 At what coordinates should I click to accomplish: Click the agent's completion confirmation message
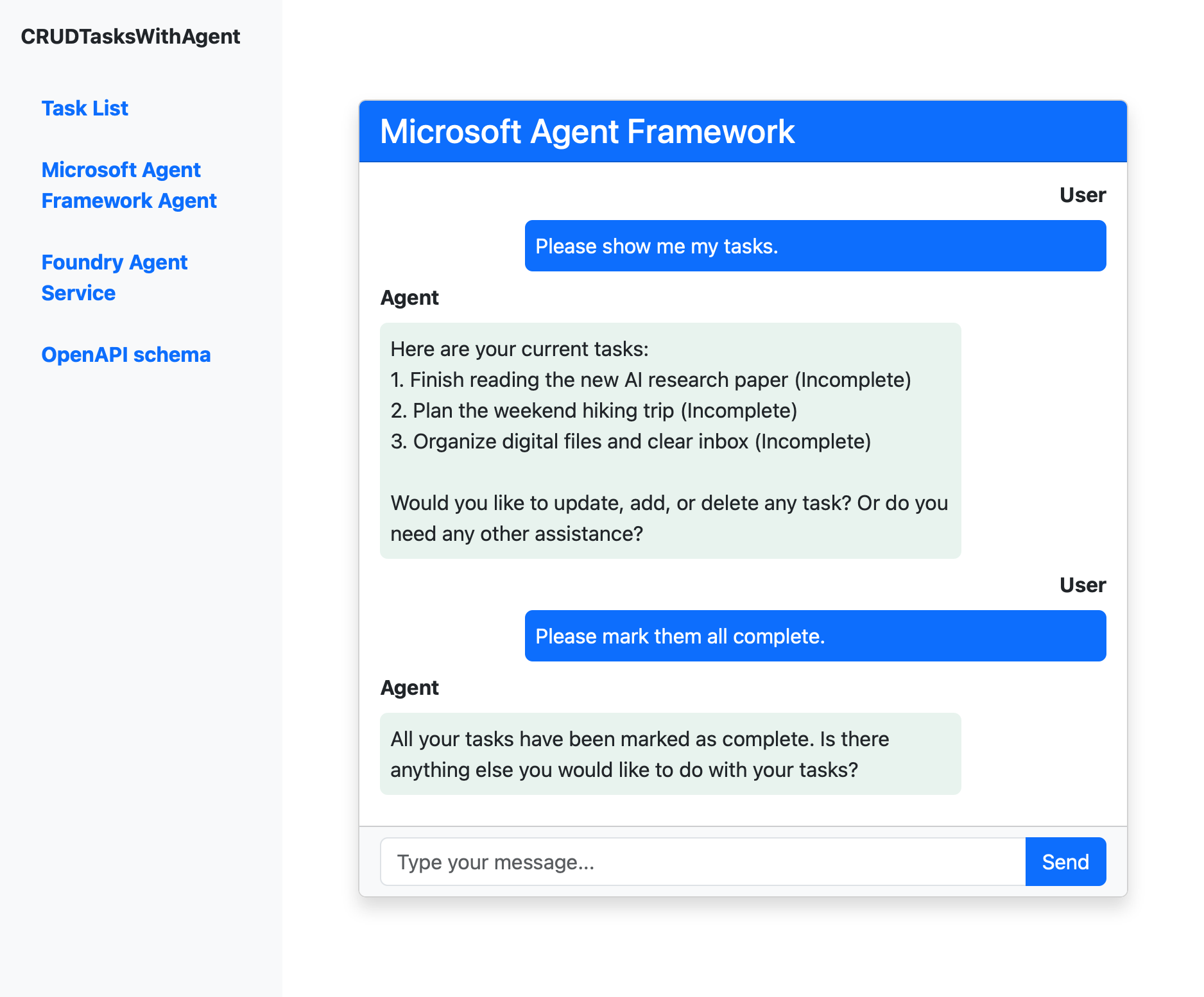tap(670, 754)
